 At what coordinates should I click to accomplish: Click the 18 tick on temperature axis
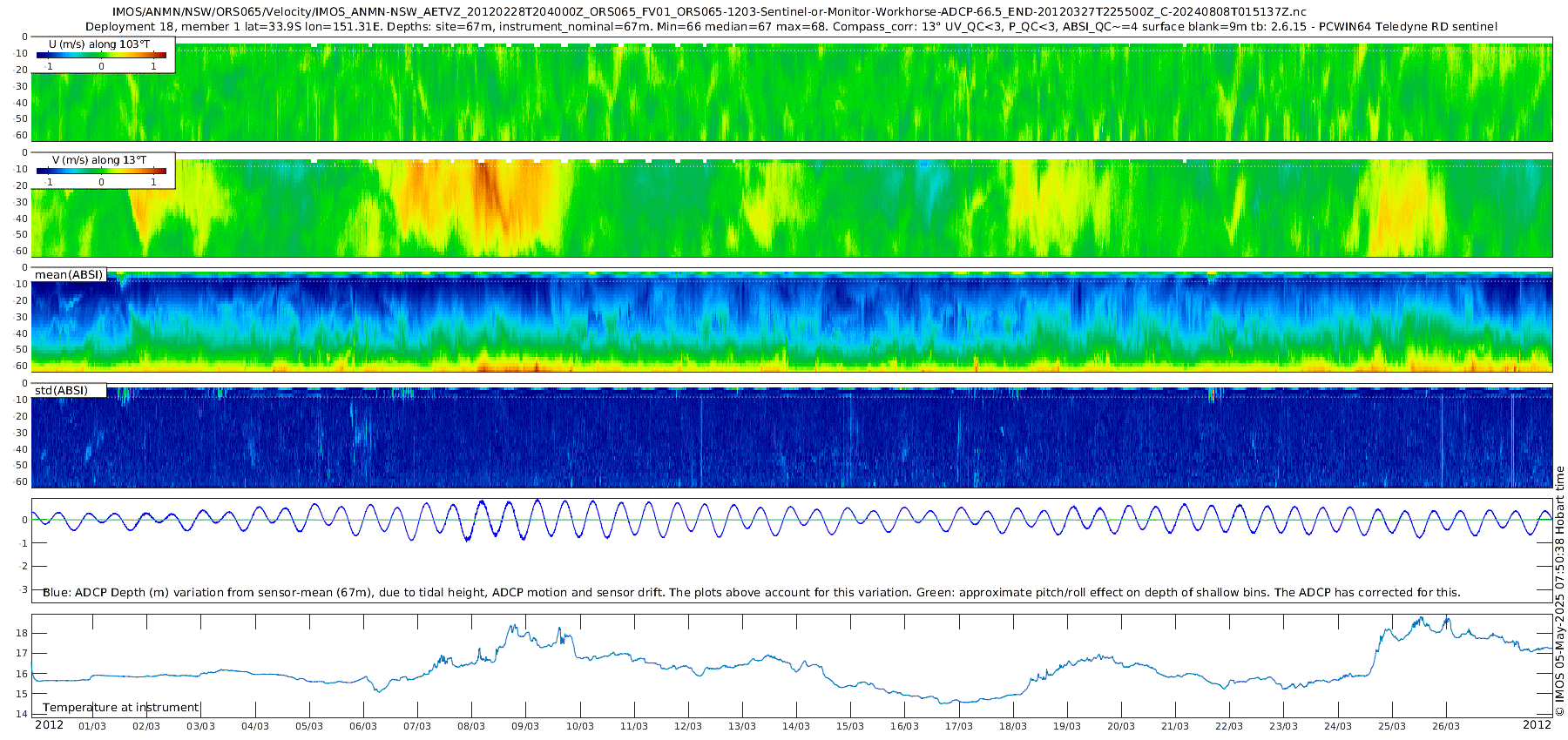pyautogui.click(x=22, y=633)
